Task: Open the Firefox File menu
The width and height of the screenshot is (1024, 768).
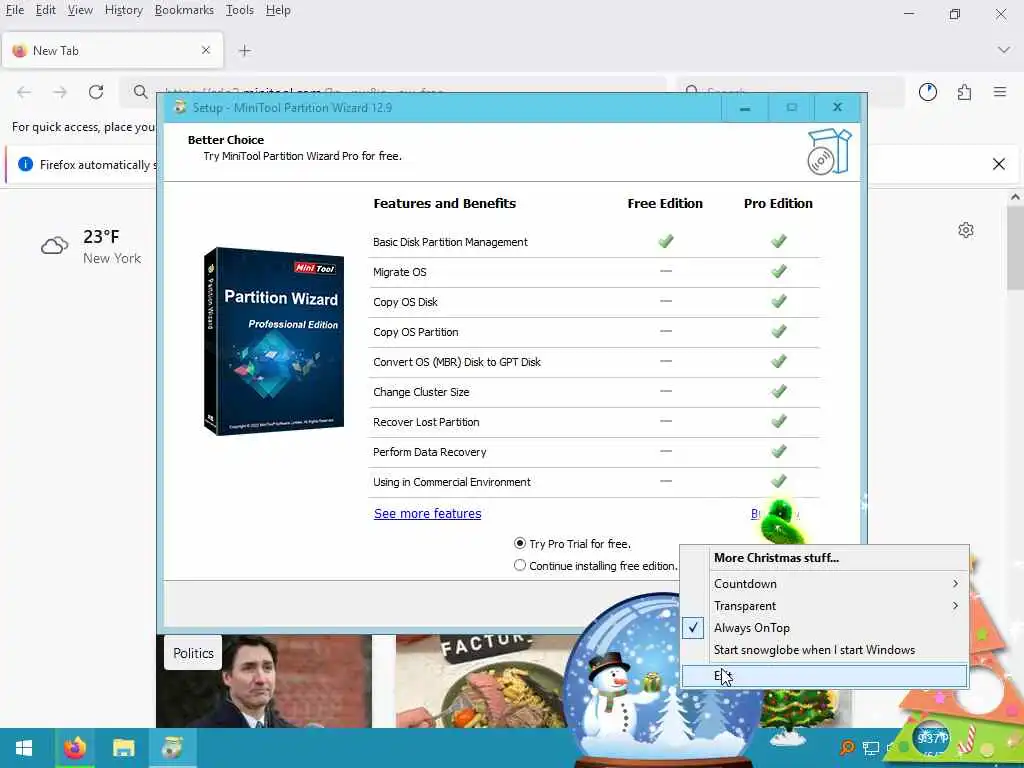Action: pyautogui.click(x=14, y=10)
